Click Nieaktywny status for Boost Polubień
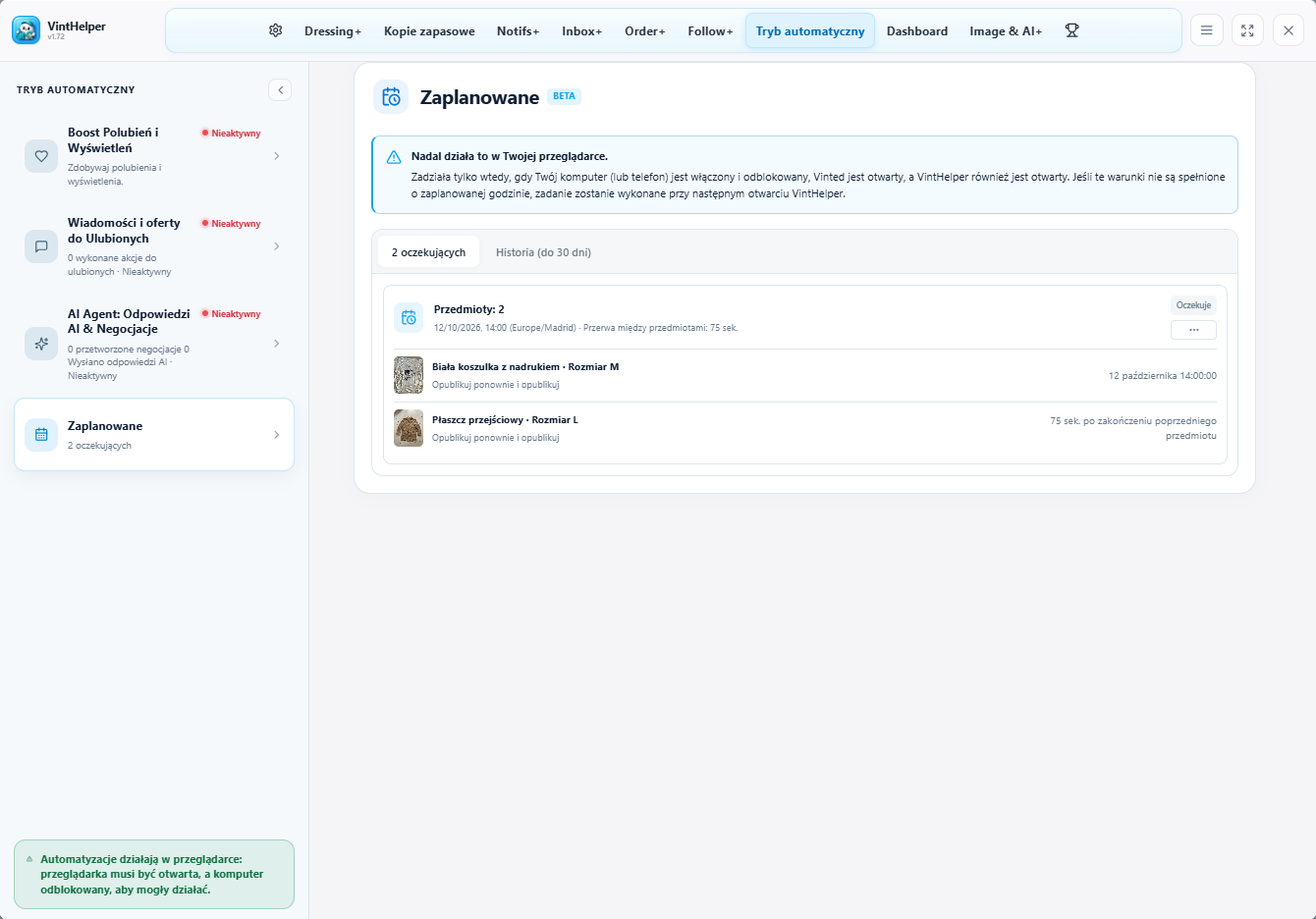This screenshot has height=919, width=1316. 231,134
